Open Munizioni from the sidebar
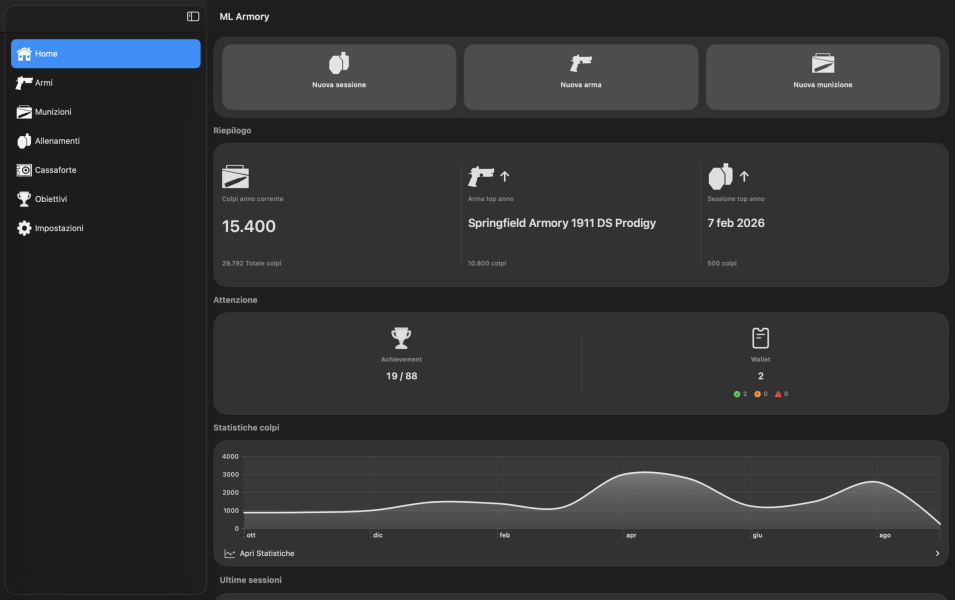Screen dimensions: 955x600 click(x=105, y=112)
